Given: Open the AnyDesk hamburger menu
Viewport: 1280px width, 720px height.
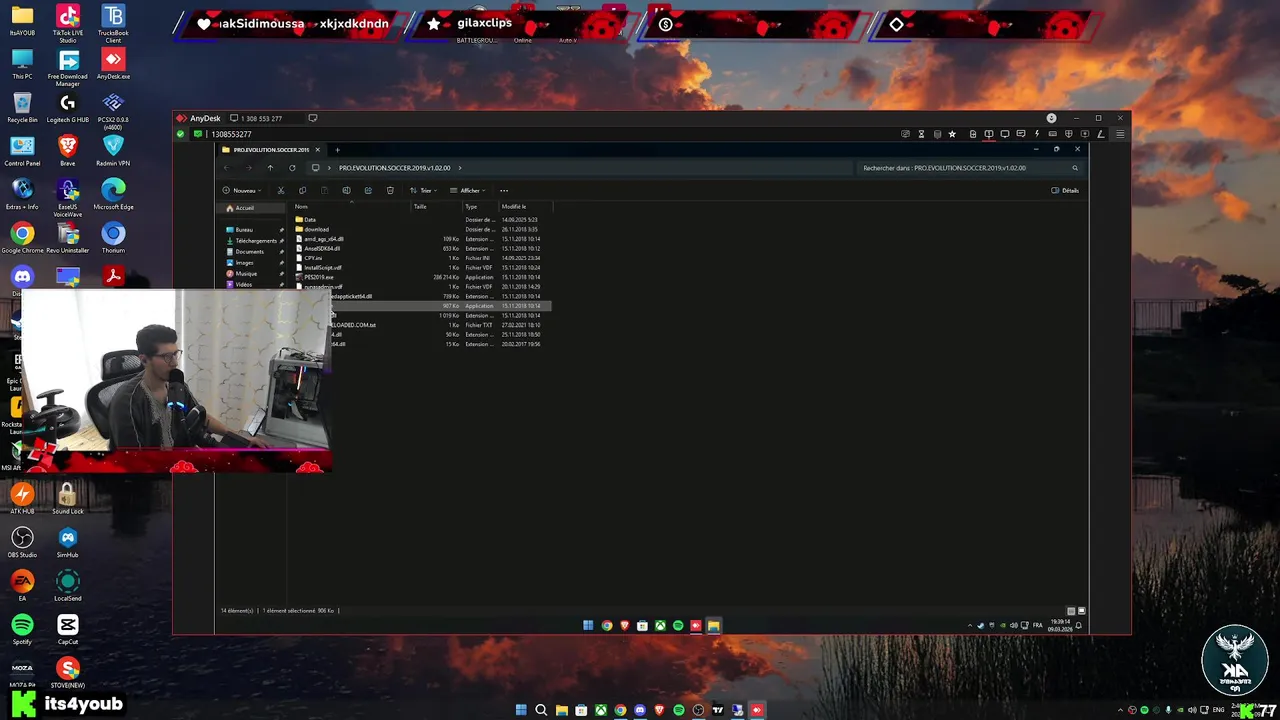Looking at the screenshot, I should point(1120,134).
